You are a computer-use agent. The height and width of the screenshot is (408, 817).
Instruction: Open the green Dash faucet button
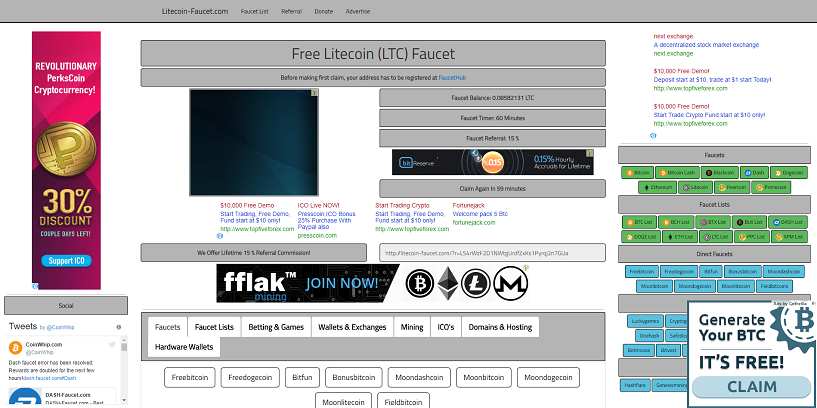point(754,172)
